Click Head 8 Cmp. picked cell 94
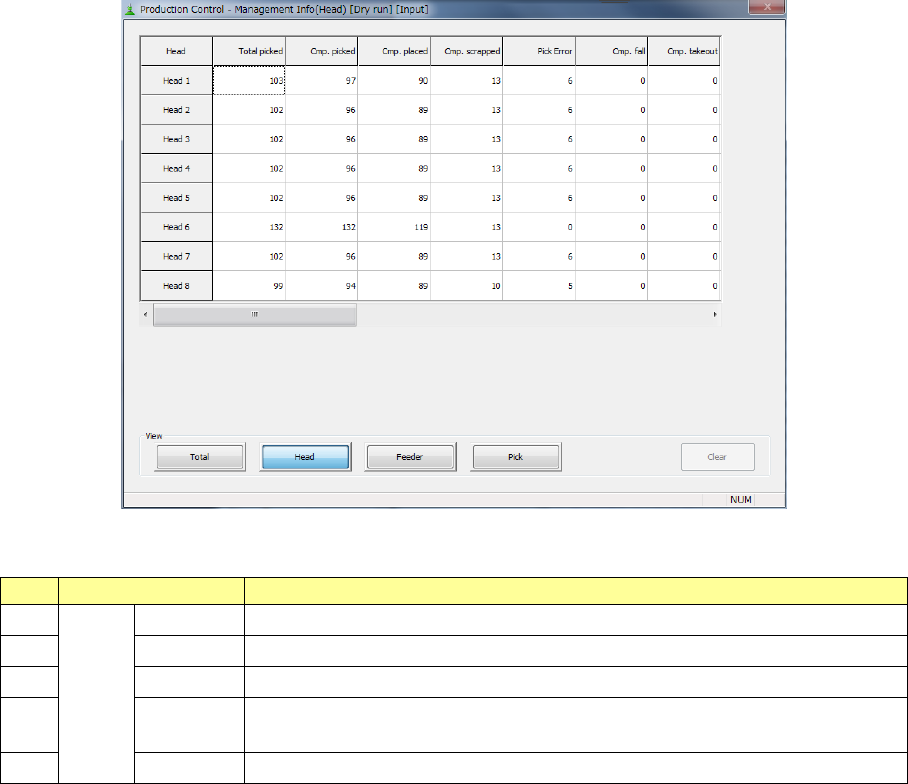 321,286
